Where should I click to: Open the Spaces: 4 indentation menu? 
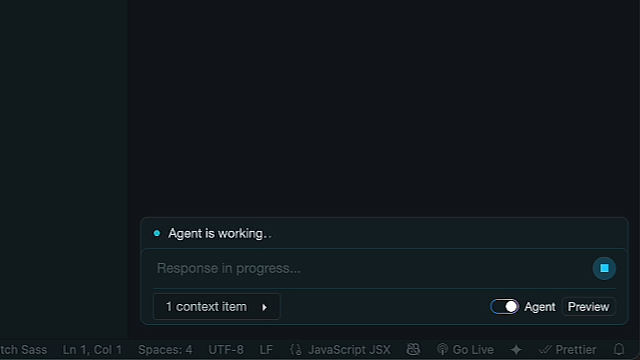165,349
